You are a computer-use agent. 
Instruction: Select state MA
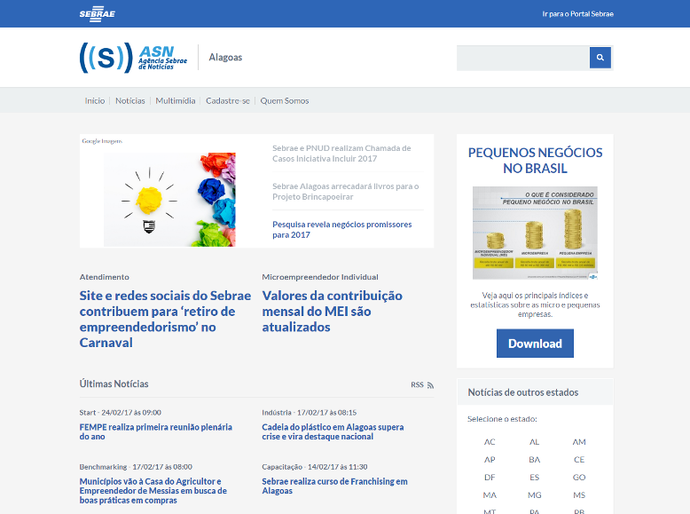pyautogui.click(x=490, y=495)
